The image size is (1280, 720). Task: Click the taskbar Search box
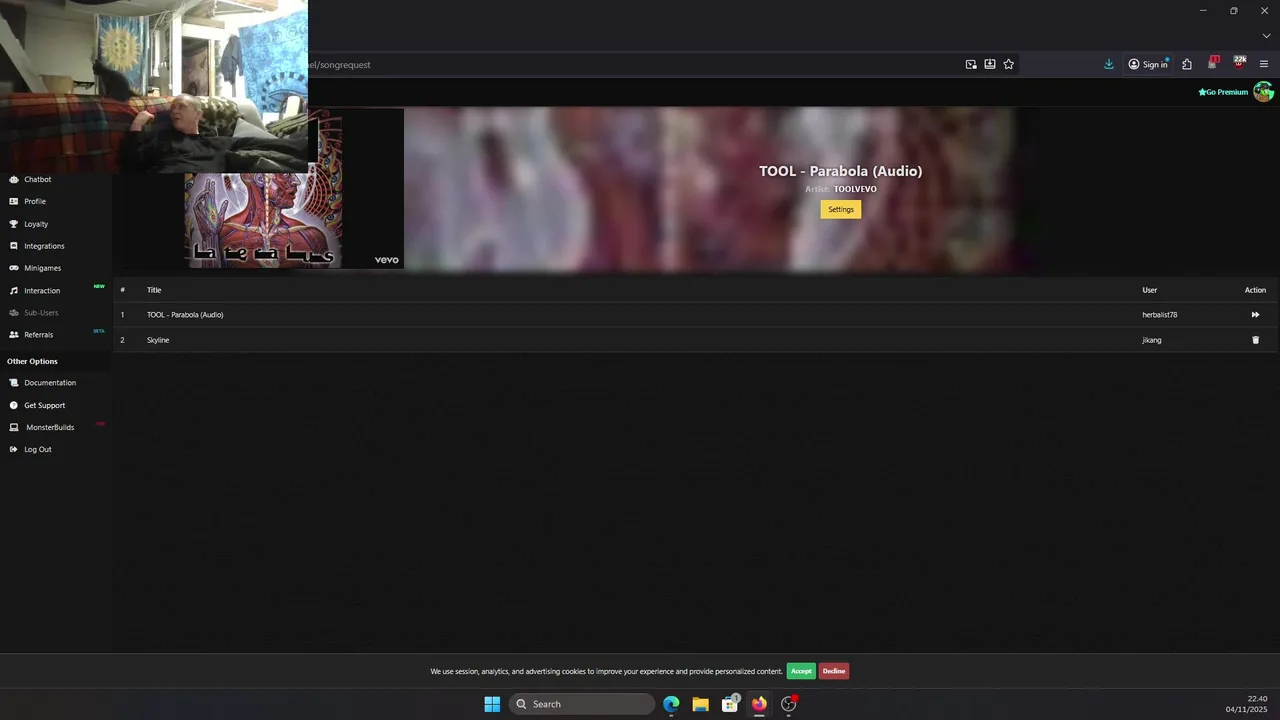[x=582, y=704]
